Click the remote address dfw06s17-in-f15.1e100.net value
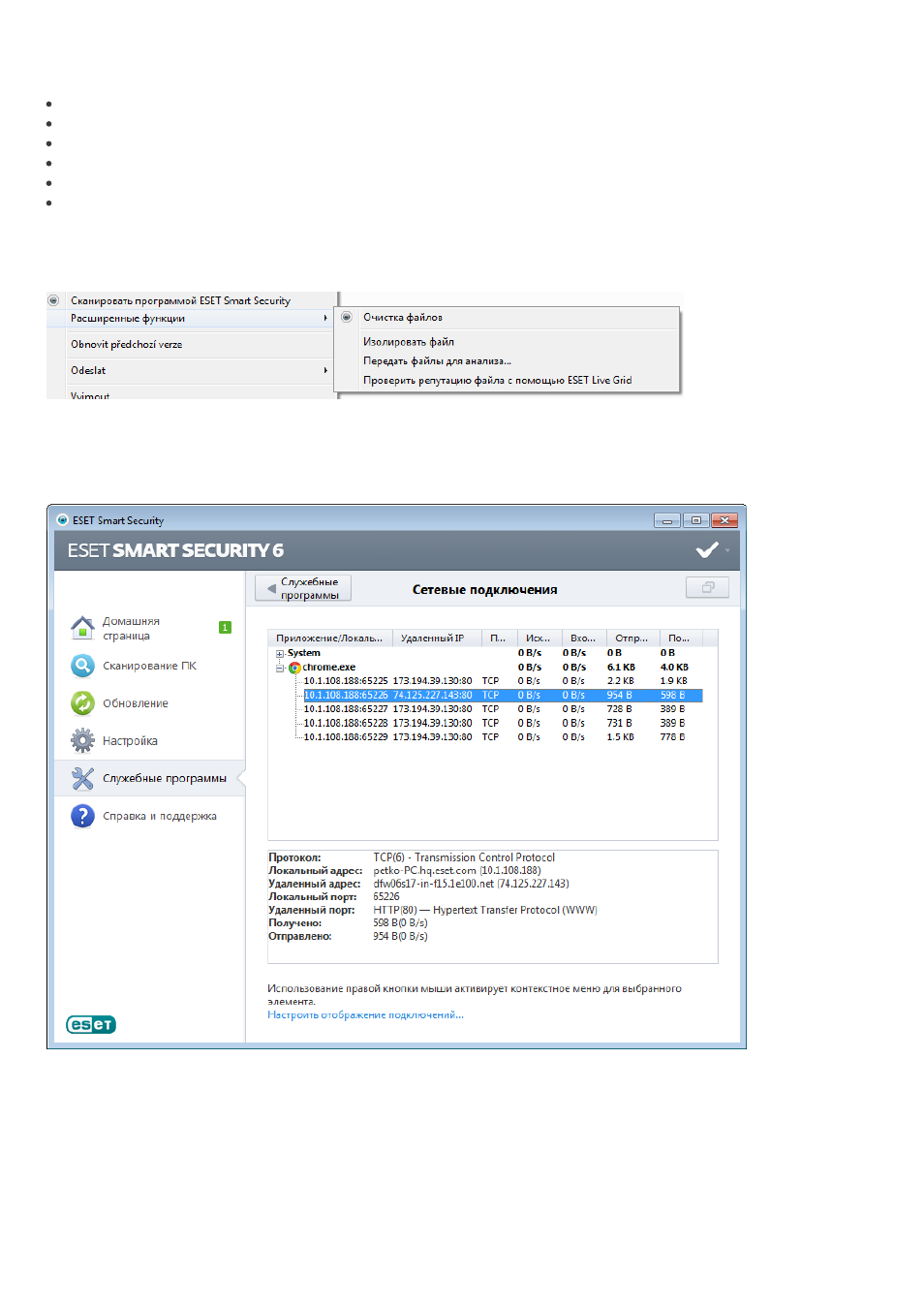This screenshot has width=924, height=1308. pyautogui.click(x=471, y=884)
